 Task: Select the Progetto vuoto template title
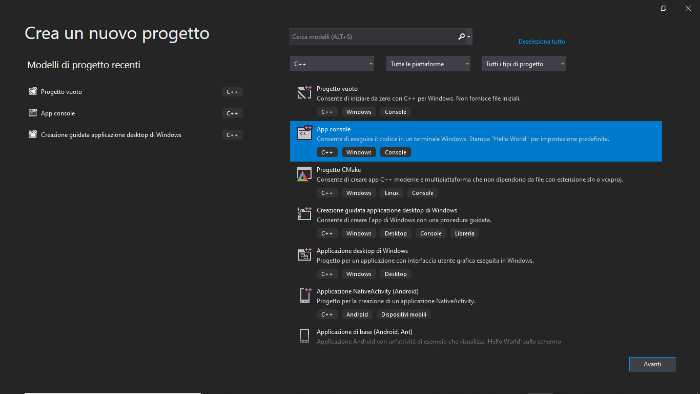(337, 89)
